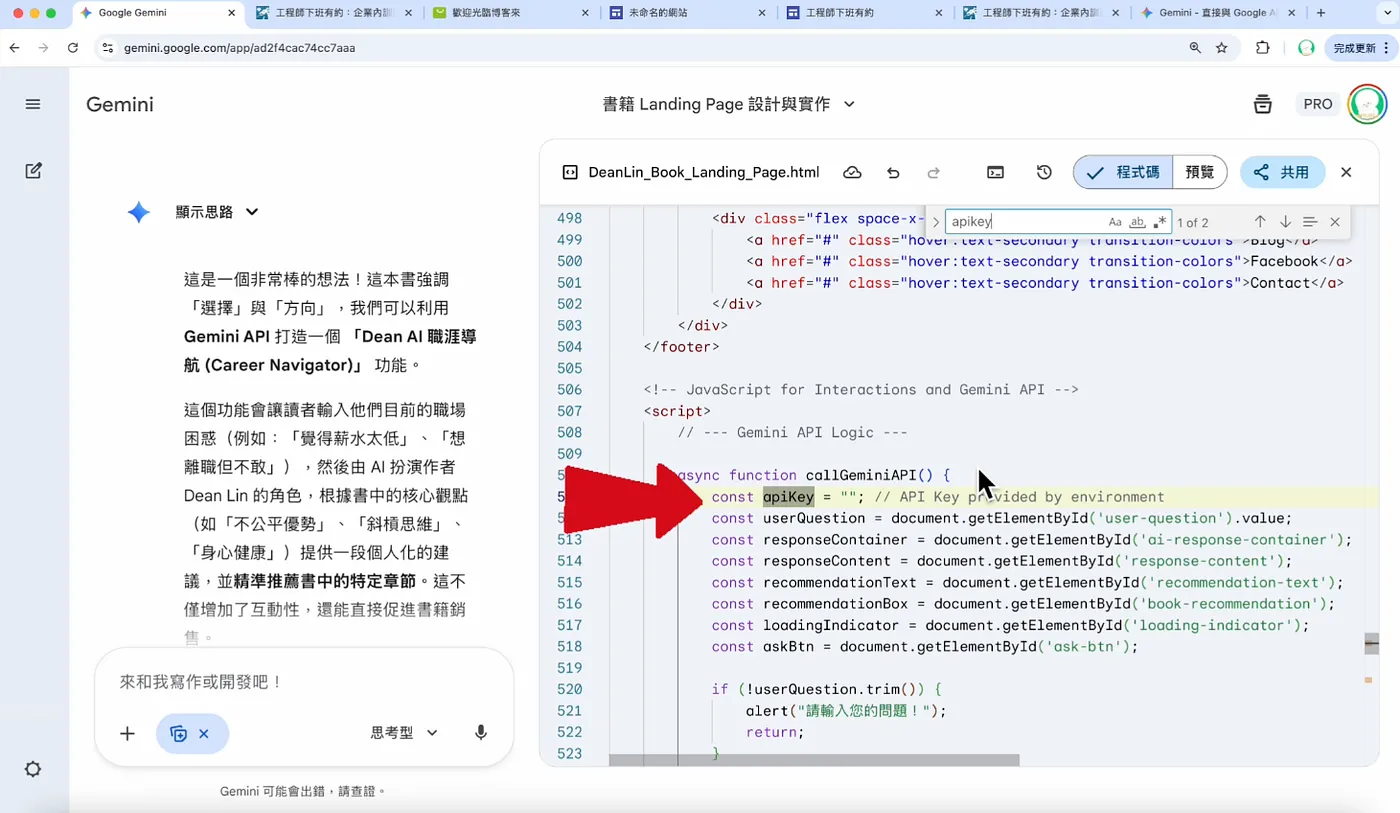Click the 完成更新 update button

pos(1361,47)
